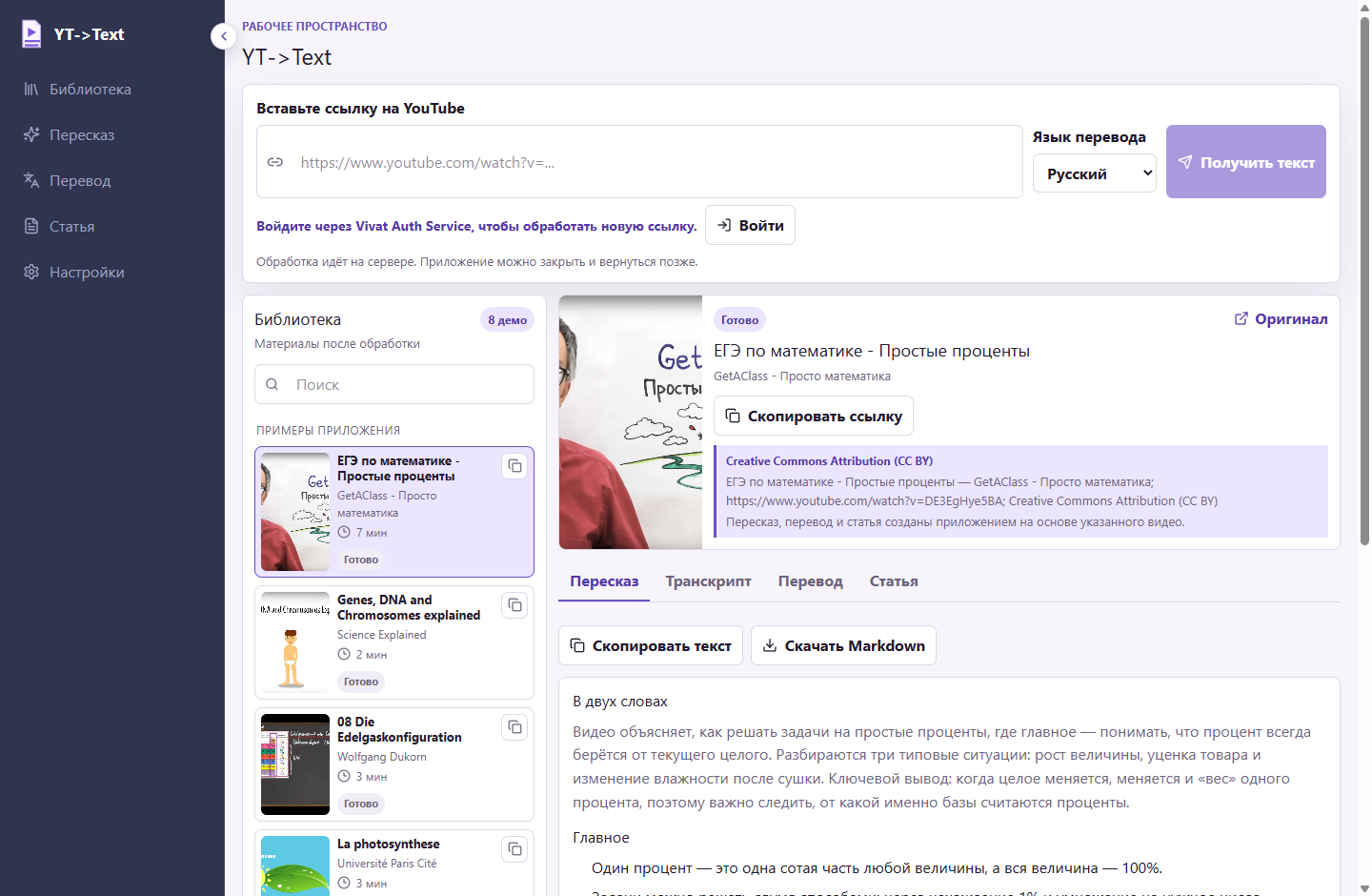Click the 7 мин duration on ЕГЭ card

362,533
